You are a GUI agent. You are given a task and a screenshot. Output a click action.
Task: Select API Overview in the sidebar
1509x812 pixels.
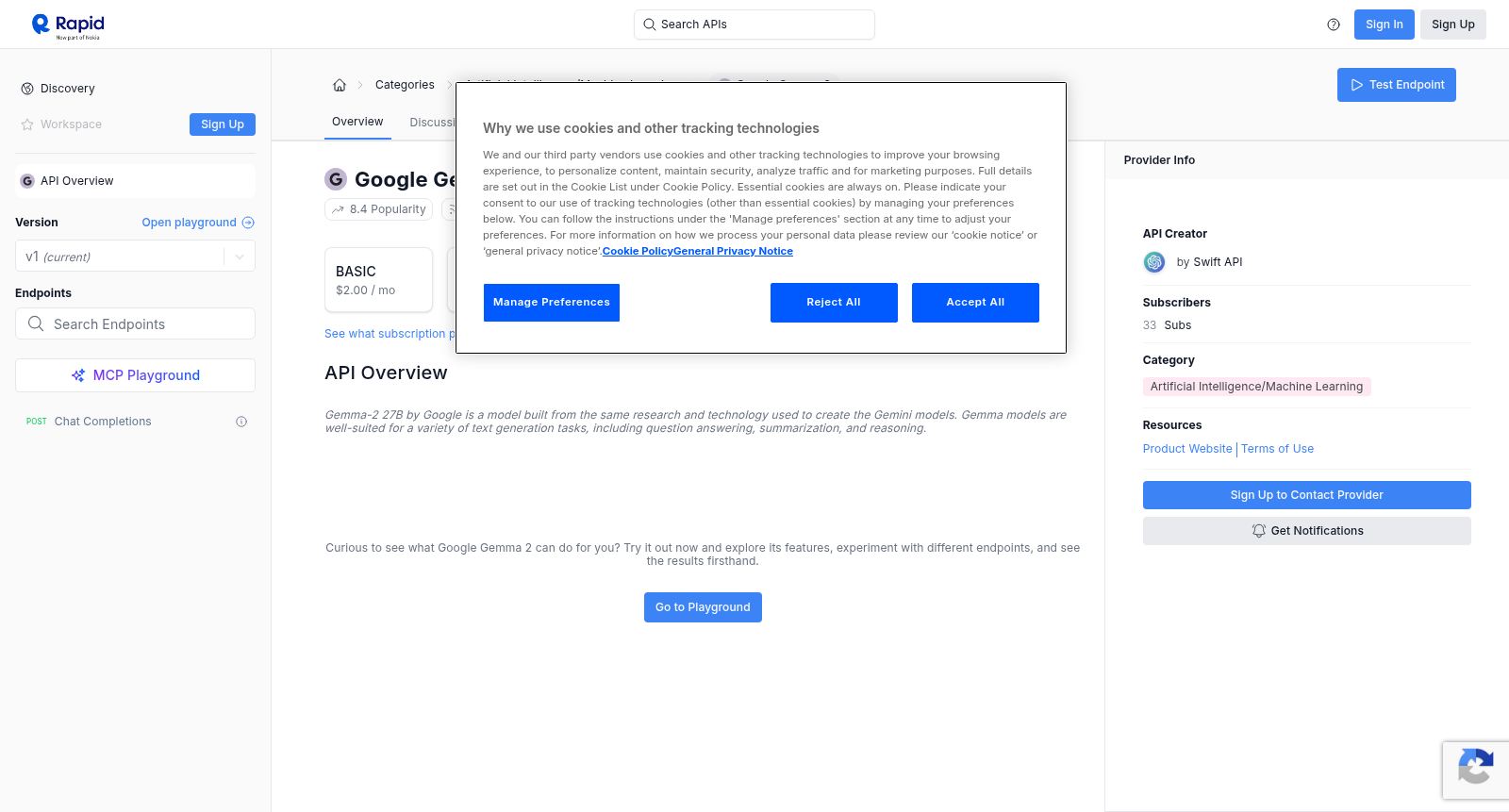tap(135, 181)
